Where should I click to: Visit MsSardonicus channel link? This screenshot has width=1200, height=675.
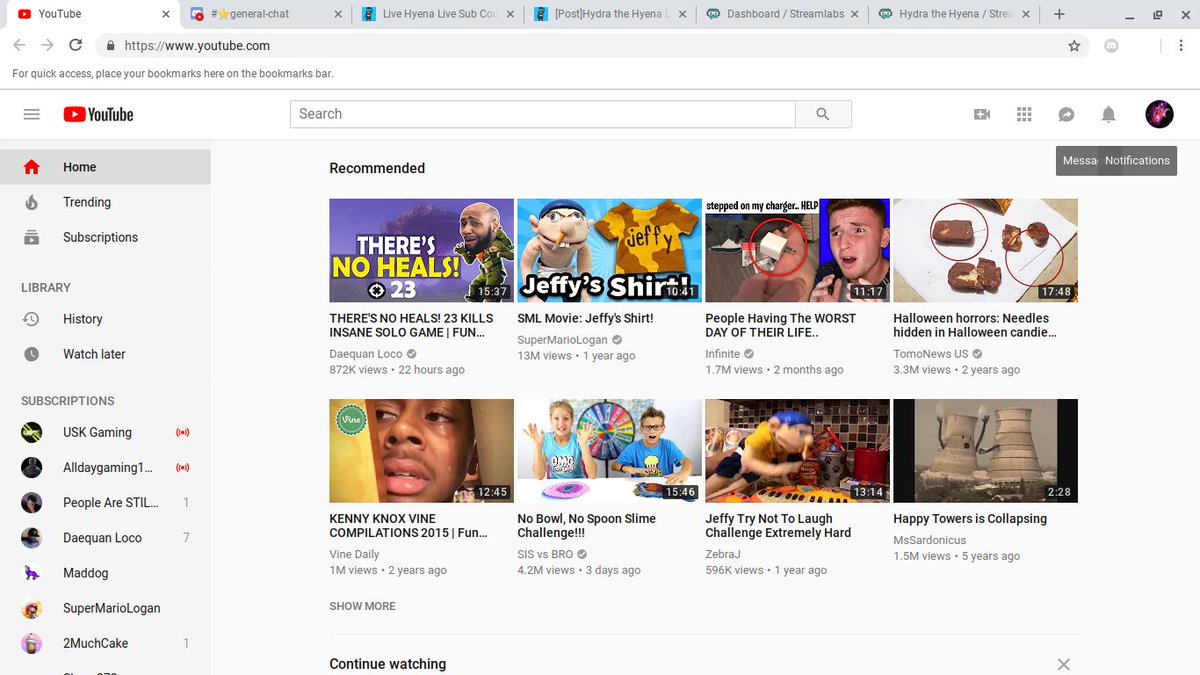[930, 540]
